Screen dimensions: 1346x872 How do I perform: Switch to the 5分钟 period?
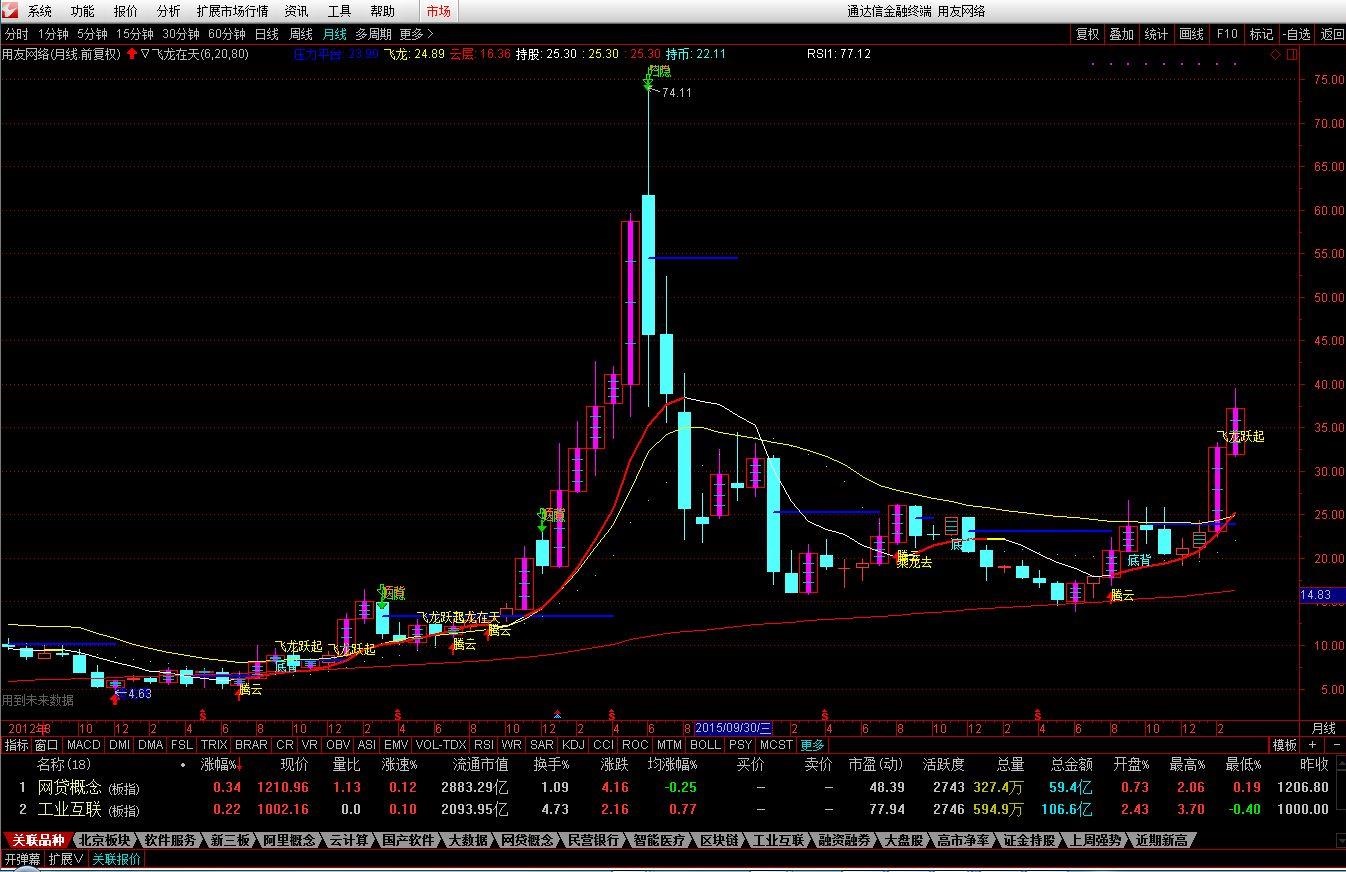pyautogui.click(x=93, y=34)
